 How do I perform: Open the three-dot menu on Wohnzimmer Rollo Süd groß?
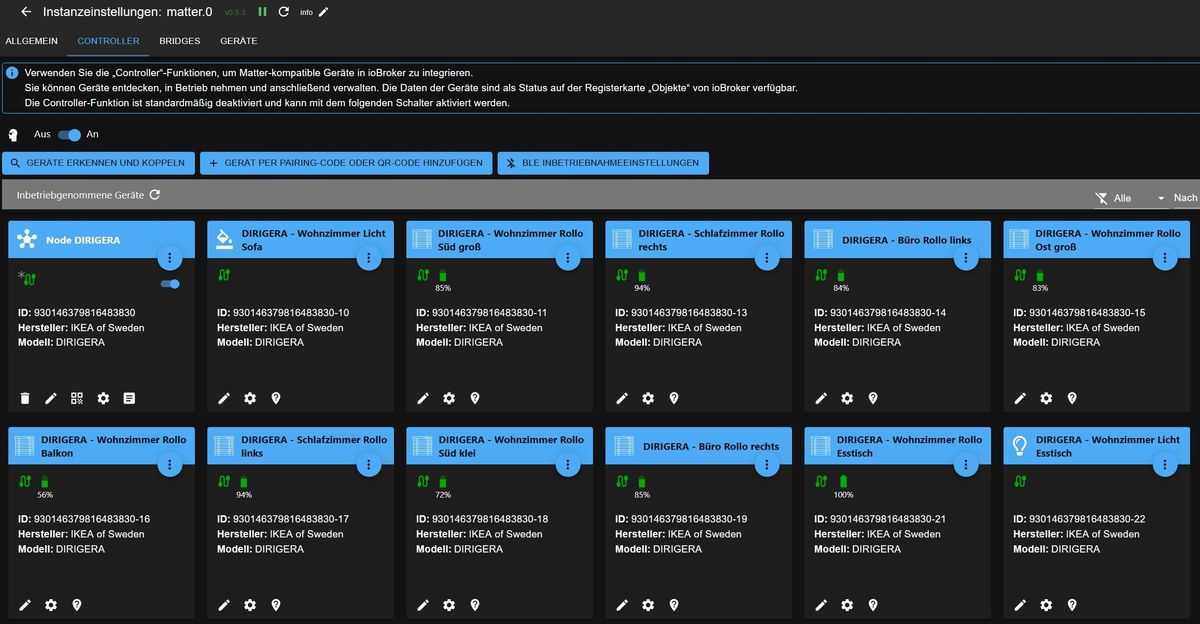coord(568,258)
